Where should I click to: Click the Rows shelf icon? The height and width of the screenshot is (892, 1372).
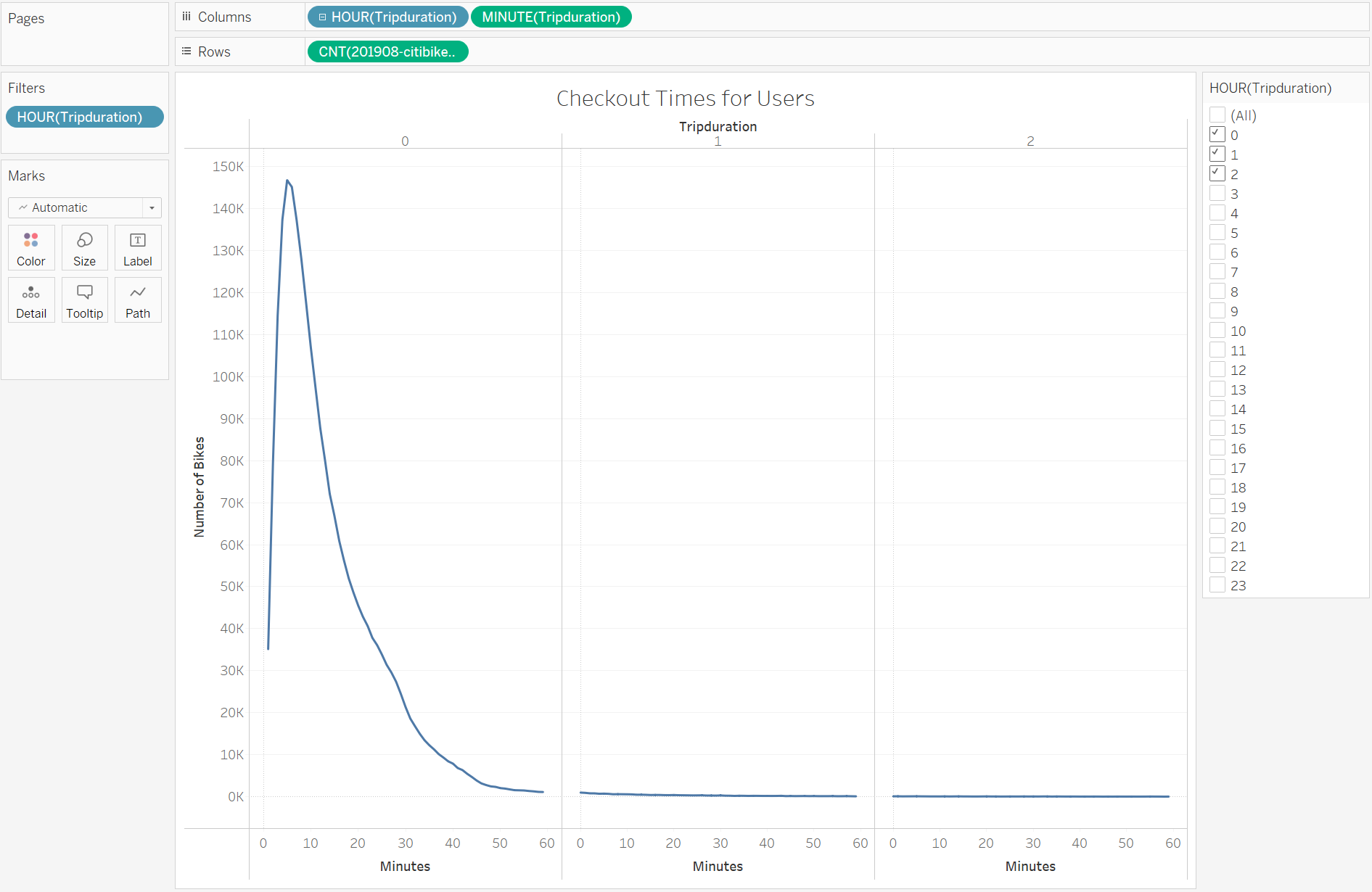click(186, 51)
